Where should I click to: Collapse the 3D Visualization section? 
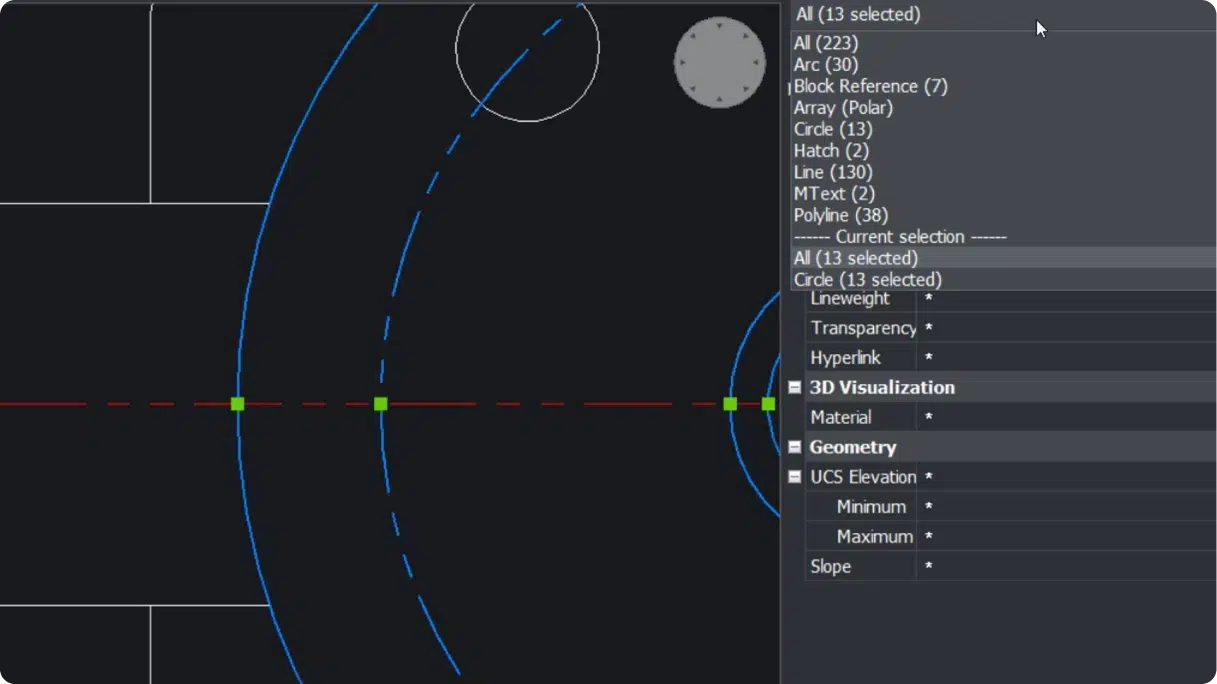point(795,387)
